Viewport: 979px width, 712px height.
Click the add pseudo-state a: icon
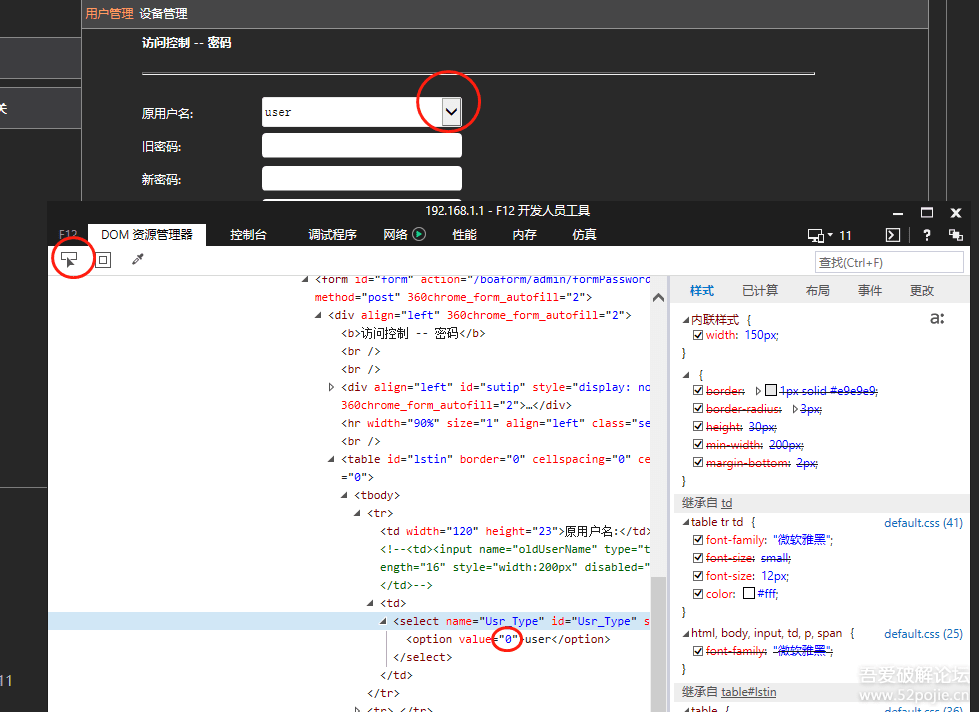pyautogui.click(x=937, y=319)
